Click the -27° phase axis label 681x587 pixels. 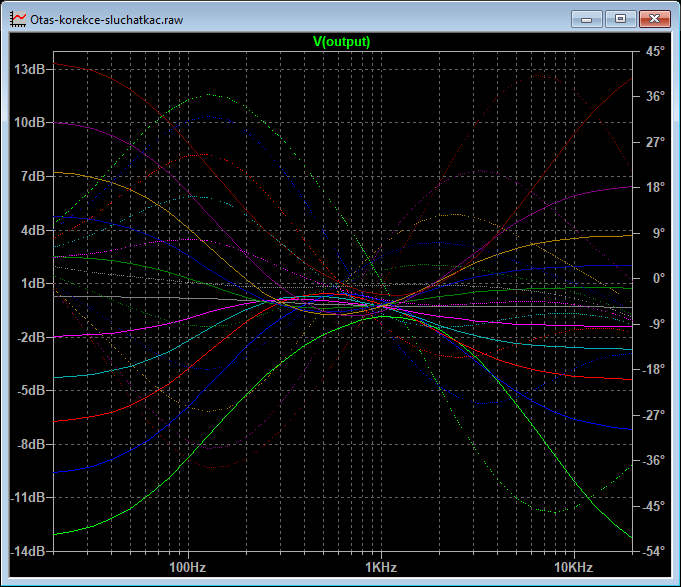pos(653,415)
